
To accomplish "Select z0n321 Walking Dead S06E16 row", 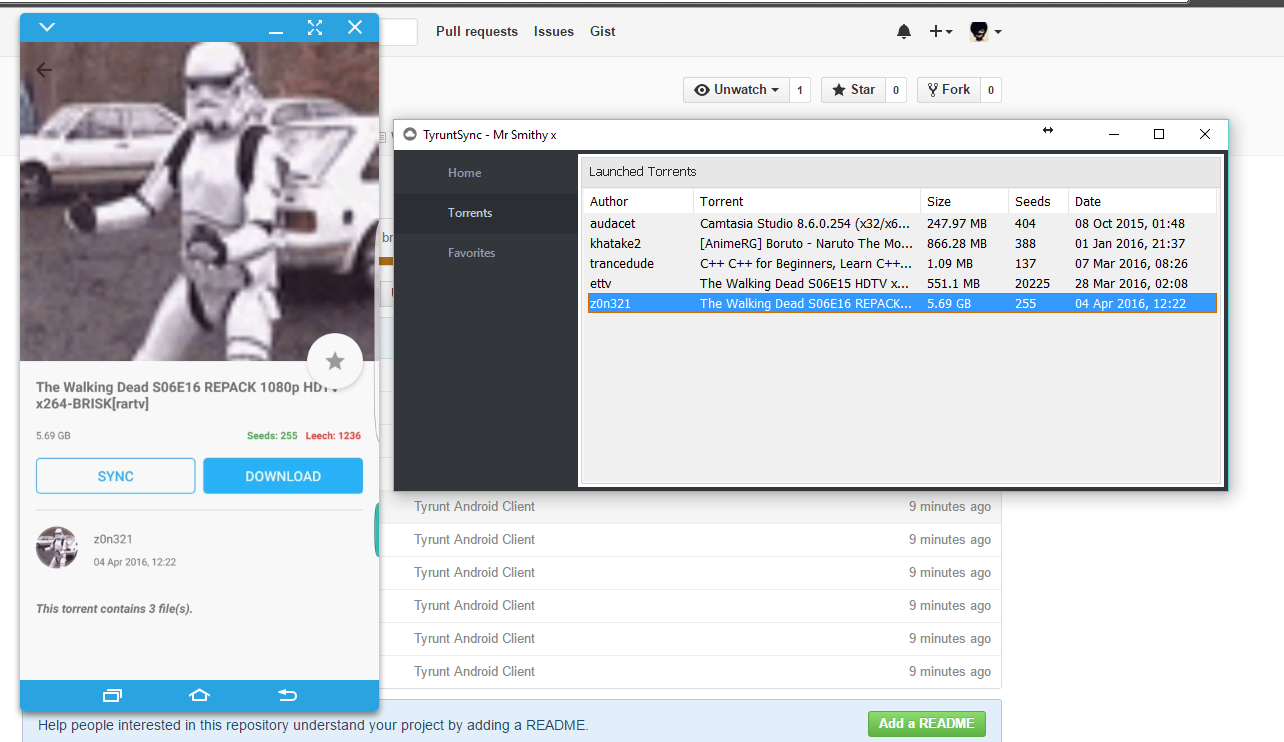I will [x=902, y=303].
